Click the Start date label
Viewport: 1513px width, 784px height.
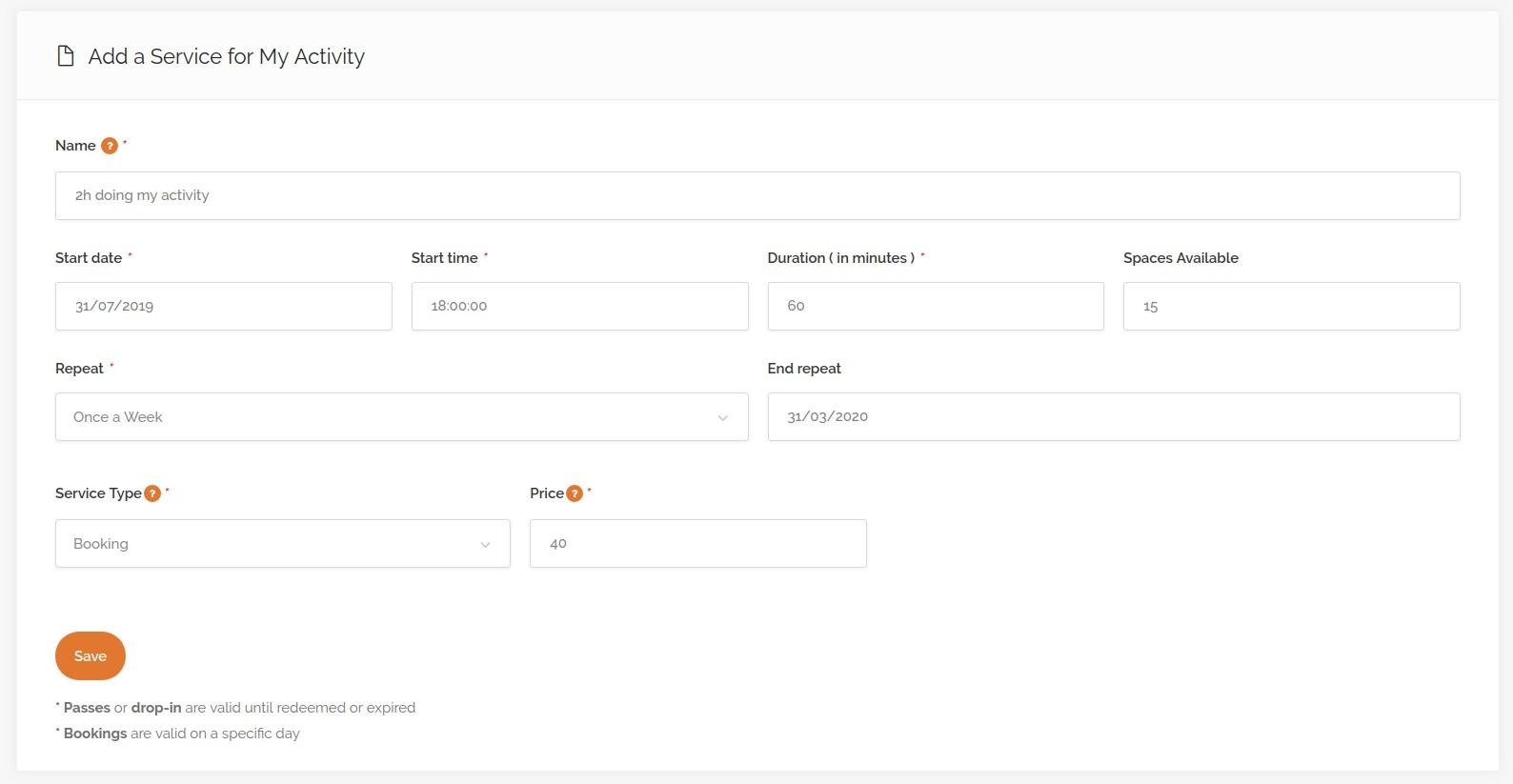[89, 258]
